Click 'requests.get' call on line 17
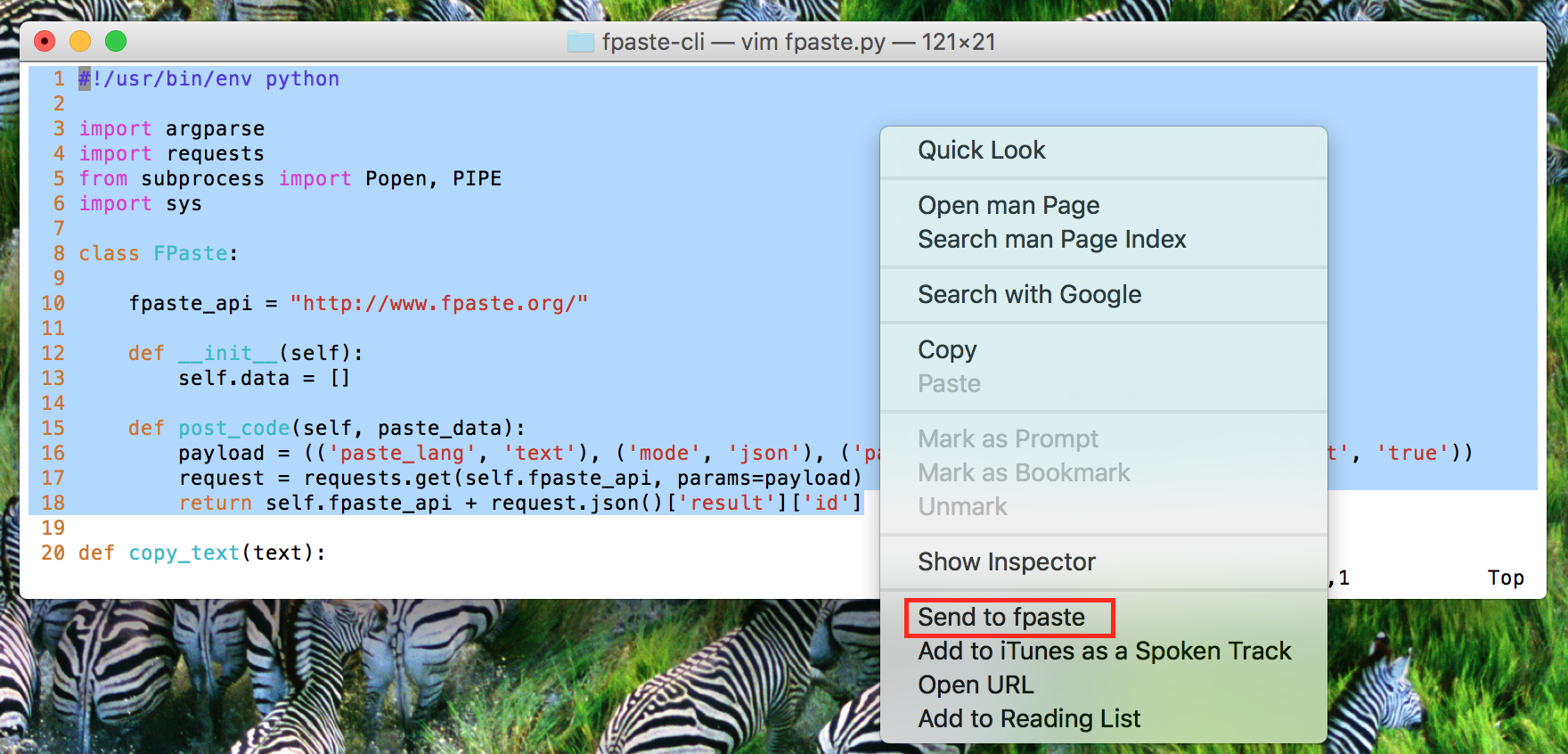This screenshot has height=754, width=1568. [378, 479]
